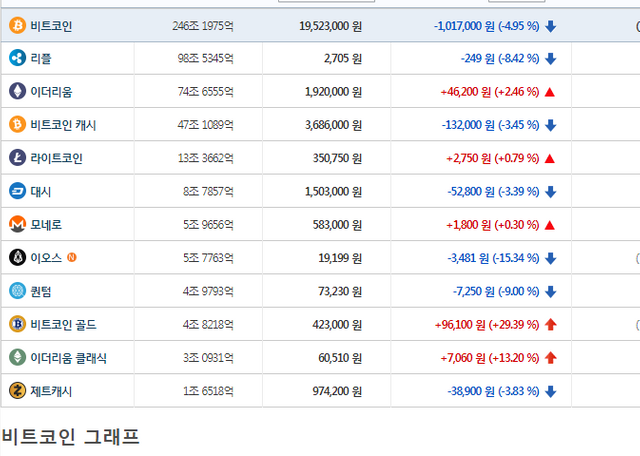The width and height of the screenshot is (640, 456).
Task: Click the red up arrow in 이더리움 클래식 row
Action: (x=550, y=358)
